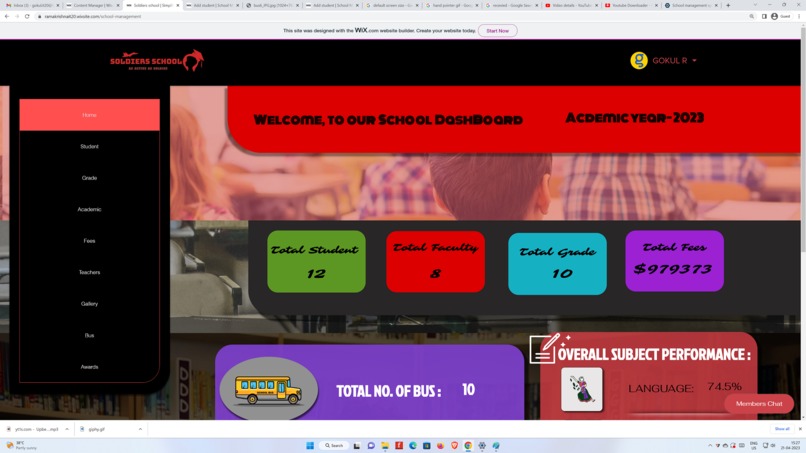Open the Windows Start menu
Screen dimensions: 806x453
pyautogui.click(x=310, y=445)
